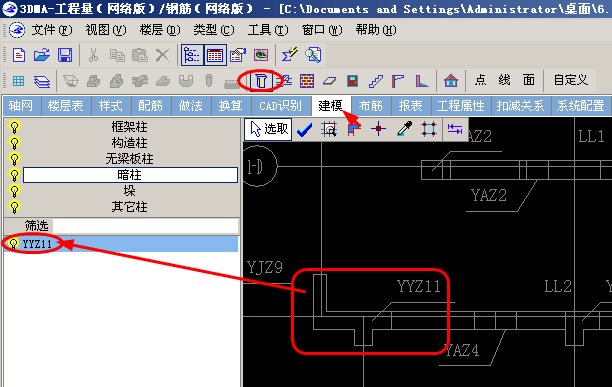Click the Save floppy disk icon
The width and height of the screenshot is (612, 387).
point(65,55)
